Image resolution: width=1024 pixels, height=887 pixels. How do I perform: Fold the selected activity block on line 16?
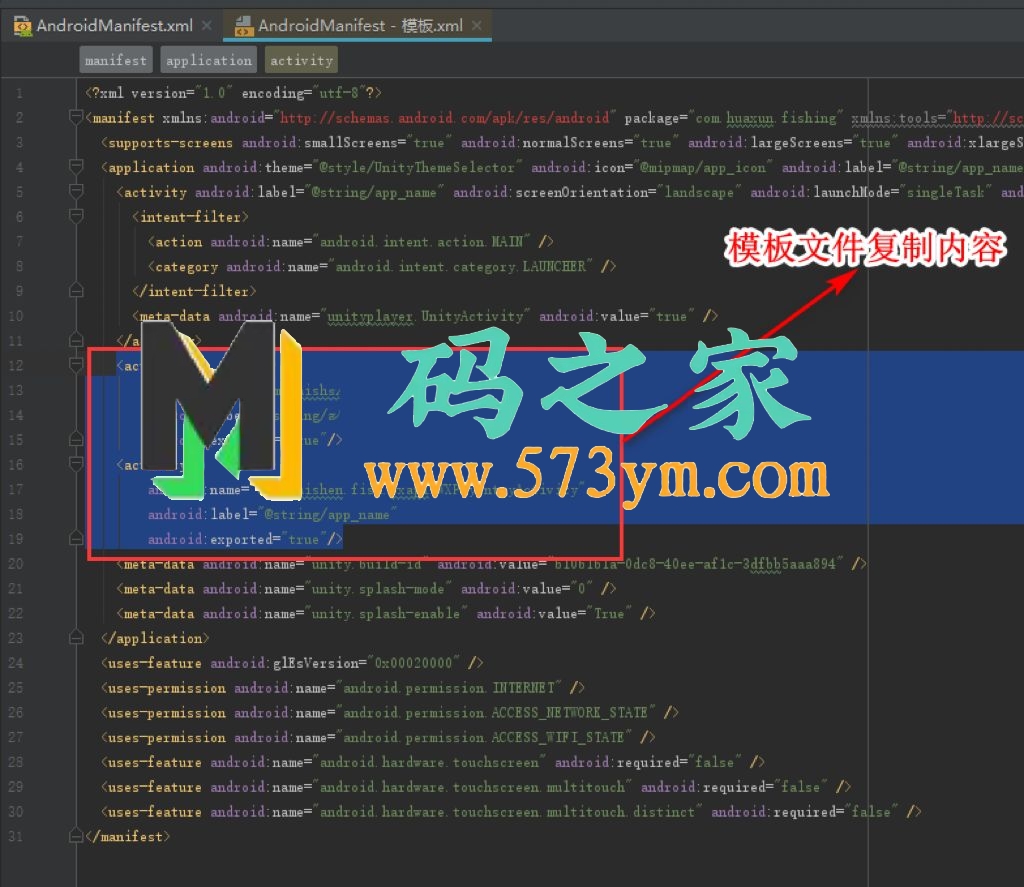pyautogui.click(x=76, y=465)
